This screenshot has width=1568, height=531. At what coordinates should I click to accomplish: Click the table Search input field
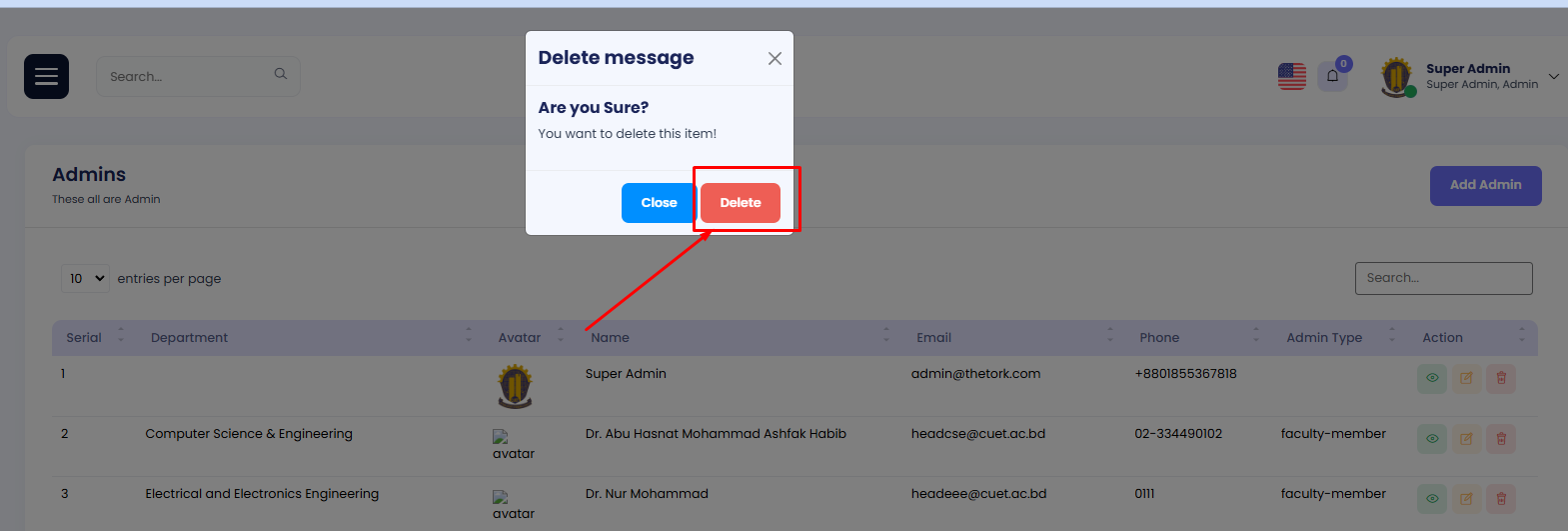click(x=1442, y=279)
